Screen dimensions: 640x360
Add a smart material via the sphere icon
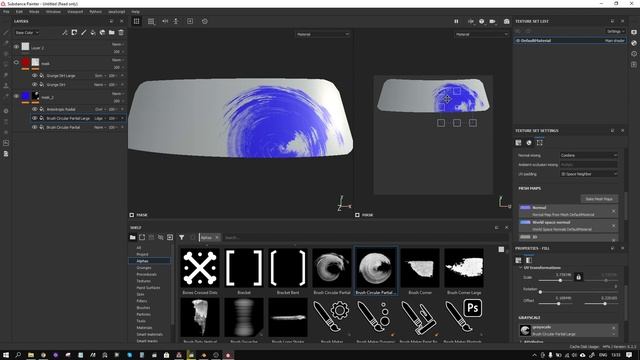point(102,32)
